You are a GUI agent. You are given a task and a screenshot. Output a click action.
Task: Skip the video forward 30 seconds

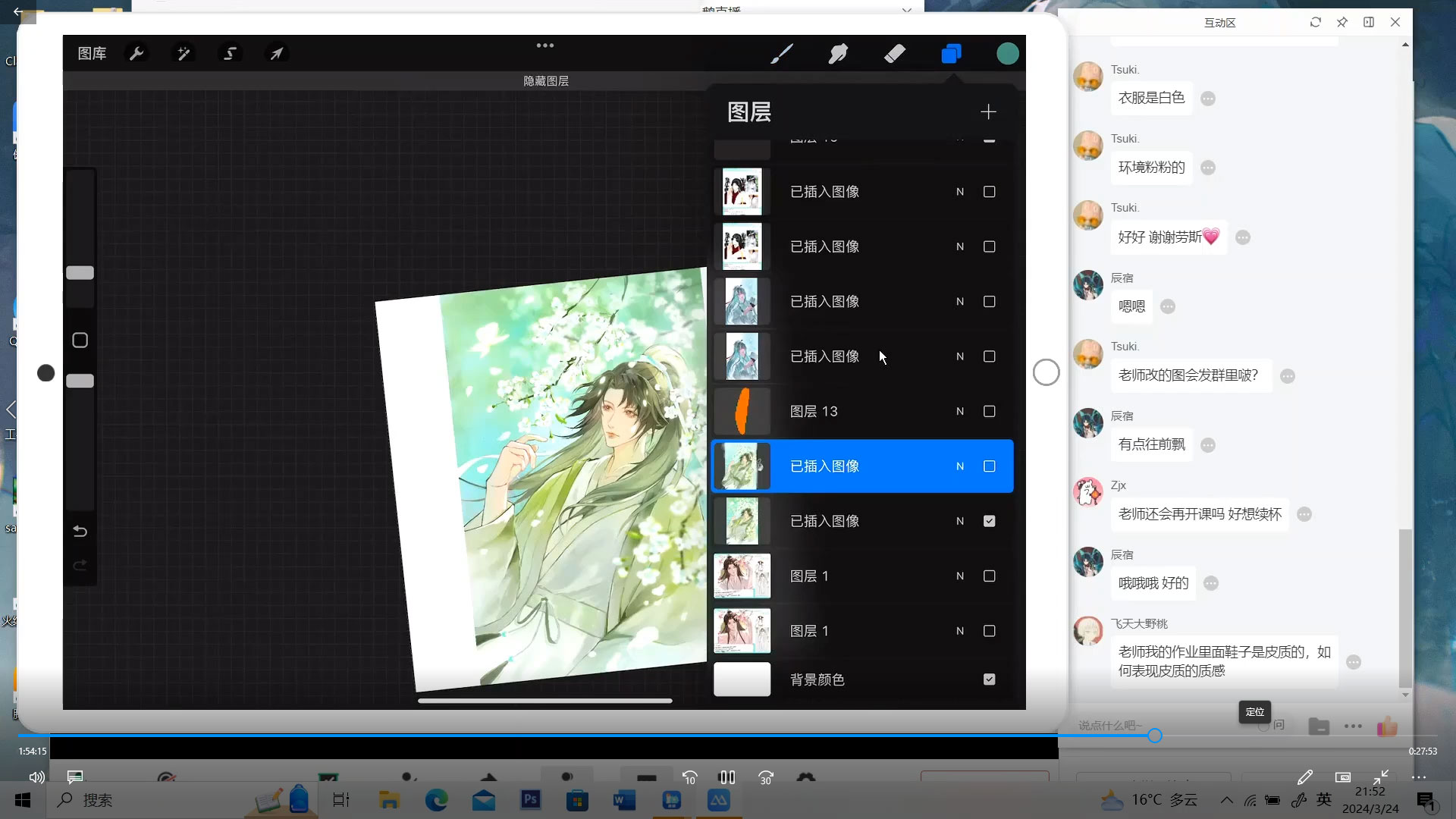coord(766,777)
